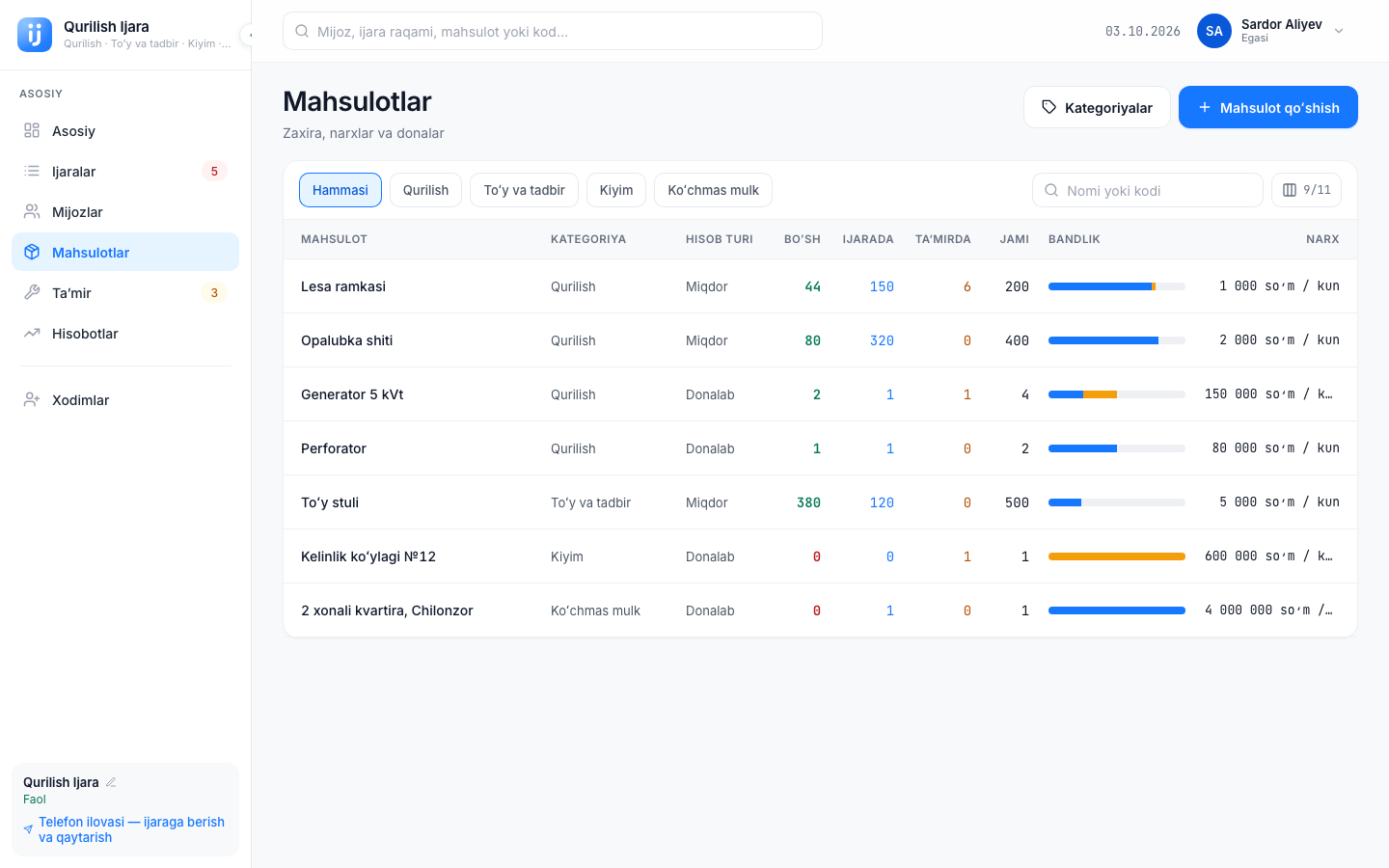Screen dimensions: 1389x868
Task: Select the Hammasi filter tab
Action: click(x=340, y=190)
